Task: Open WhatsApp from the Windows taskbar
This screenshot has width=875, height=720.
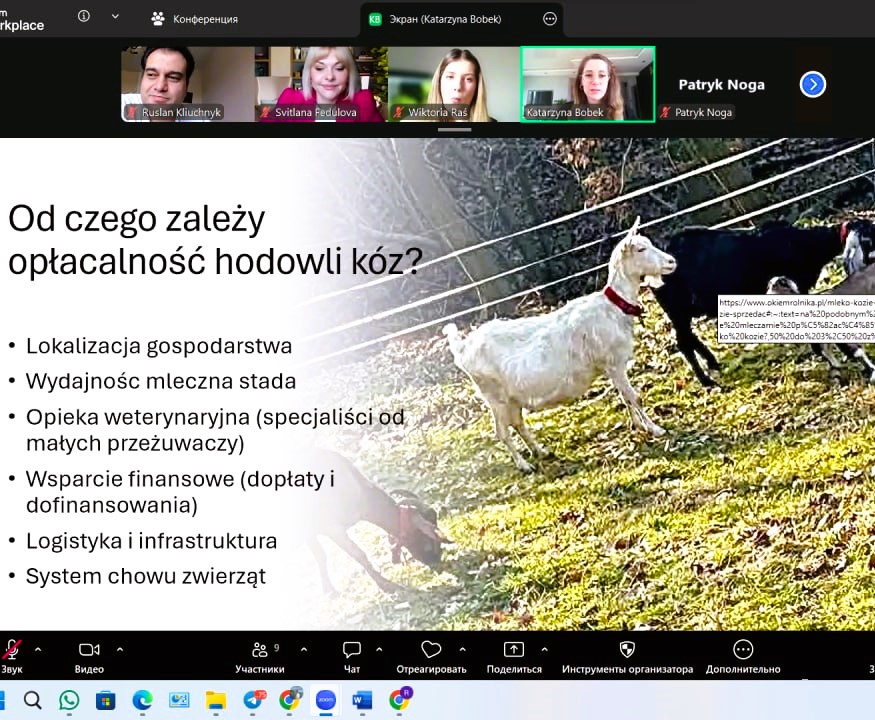Action: (x=69, y=700)
